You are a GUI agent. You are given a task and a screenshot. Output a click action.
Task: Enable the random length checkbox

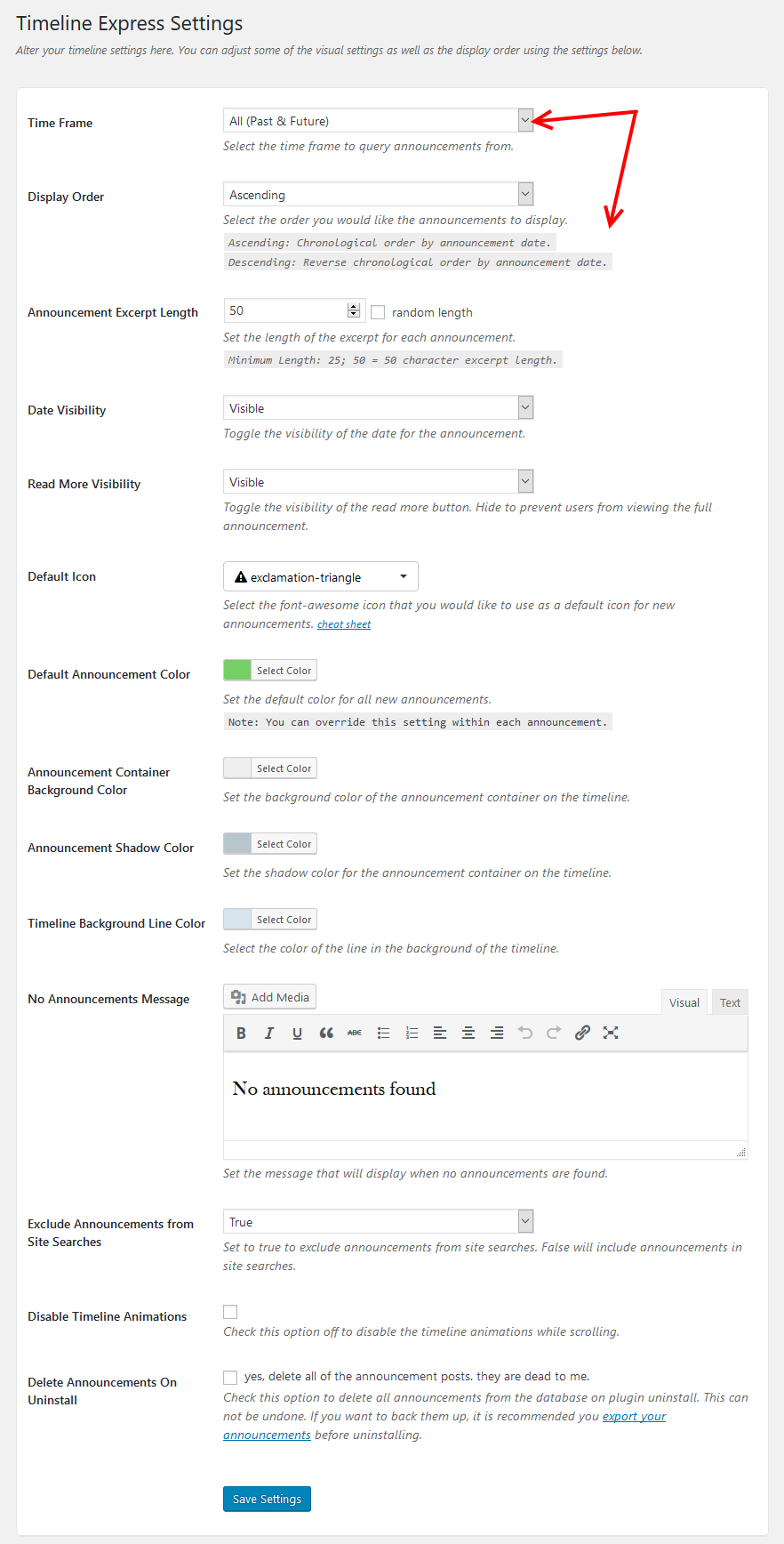click(x=378, y=312)
